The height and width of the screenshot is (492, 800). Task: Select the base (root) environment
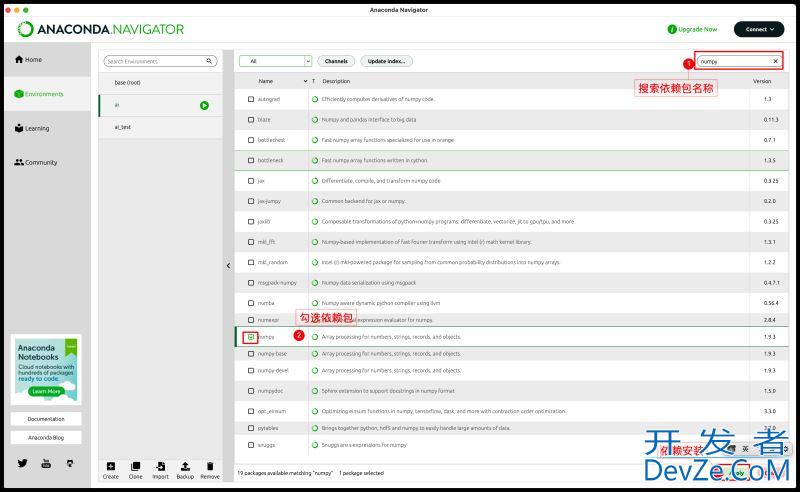point(160,83)
